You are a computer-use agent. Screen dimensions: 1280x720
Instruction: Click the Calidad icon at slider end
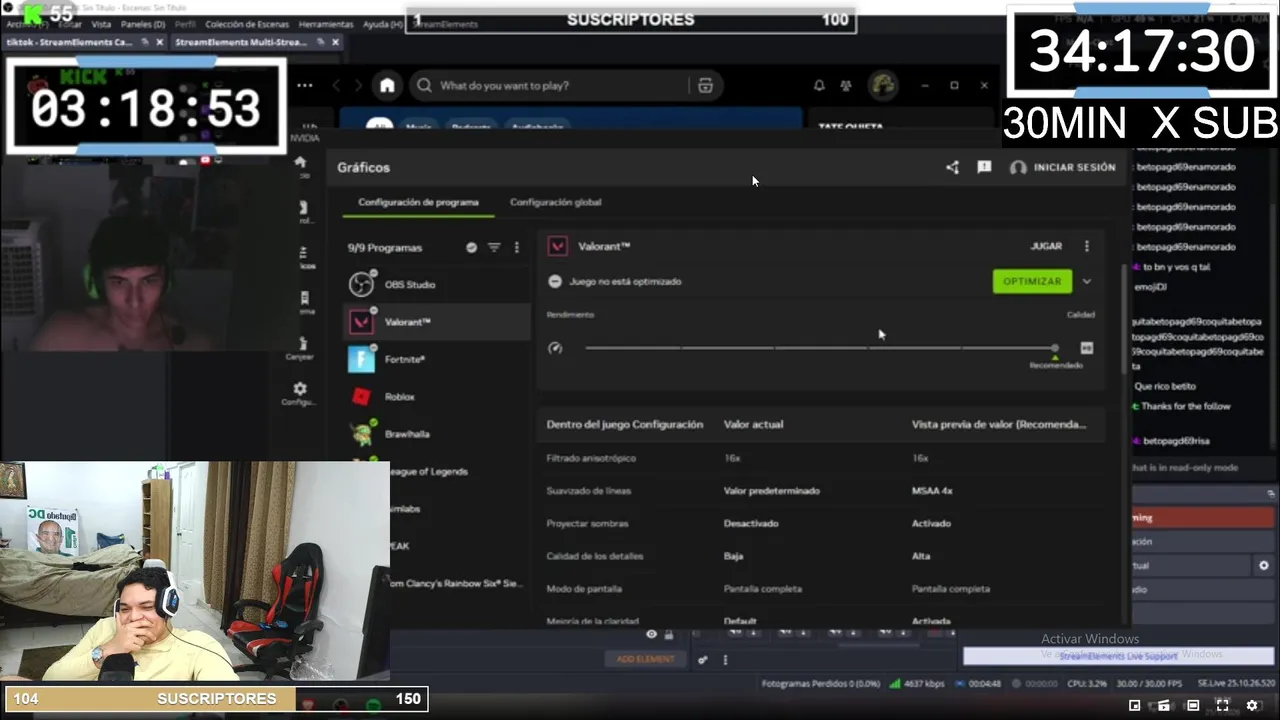[x=1087, y=348]
